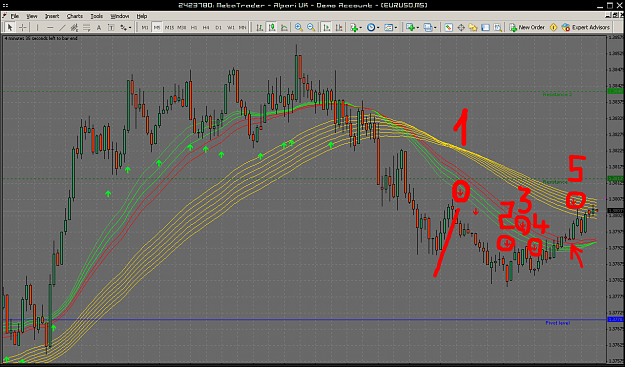Open the Navigator folder-star icon
The height and width of the screenshot is (367, 625).
click(473, 27)
